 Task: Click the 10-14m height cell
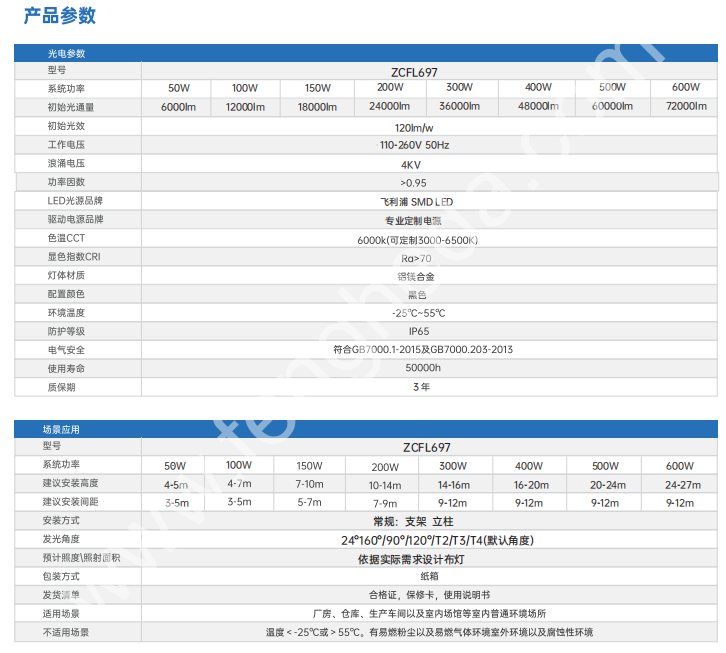385,486
